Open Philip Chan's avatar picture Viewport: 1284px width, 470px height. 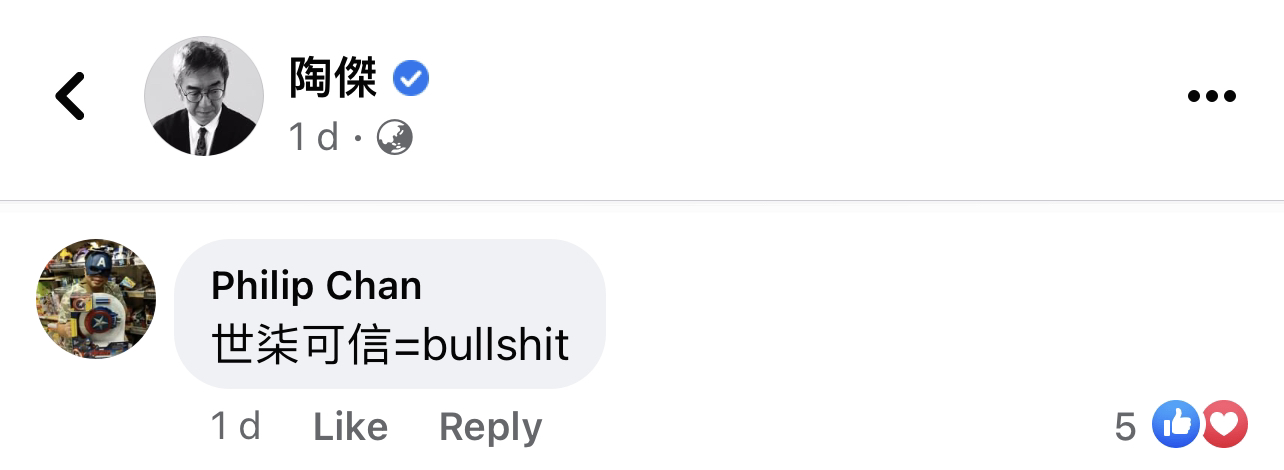click(96, 299)
